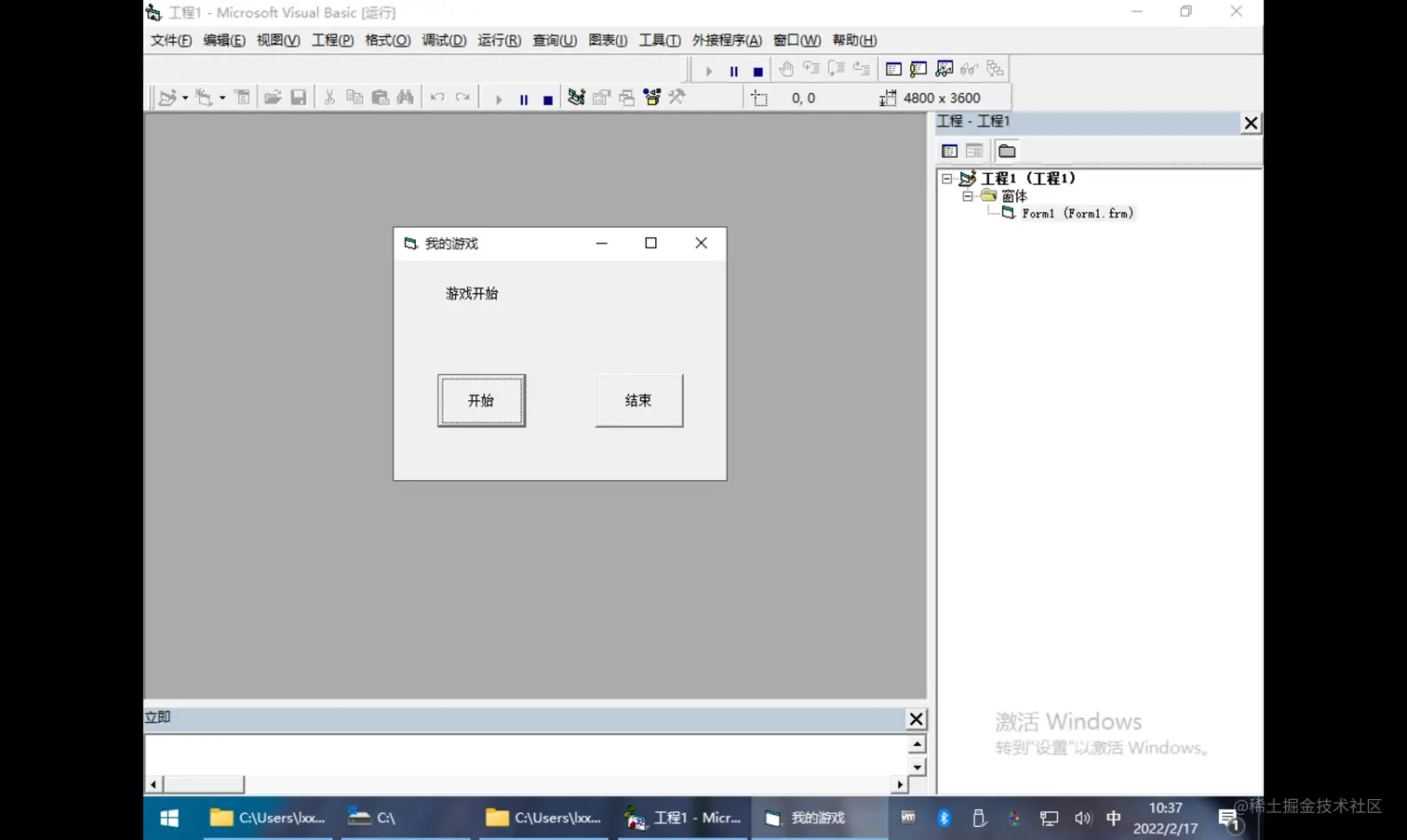Open the 调试(D) menu

[x=444, y=40]
